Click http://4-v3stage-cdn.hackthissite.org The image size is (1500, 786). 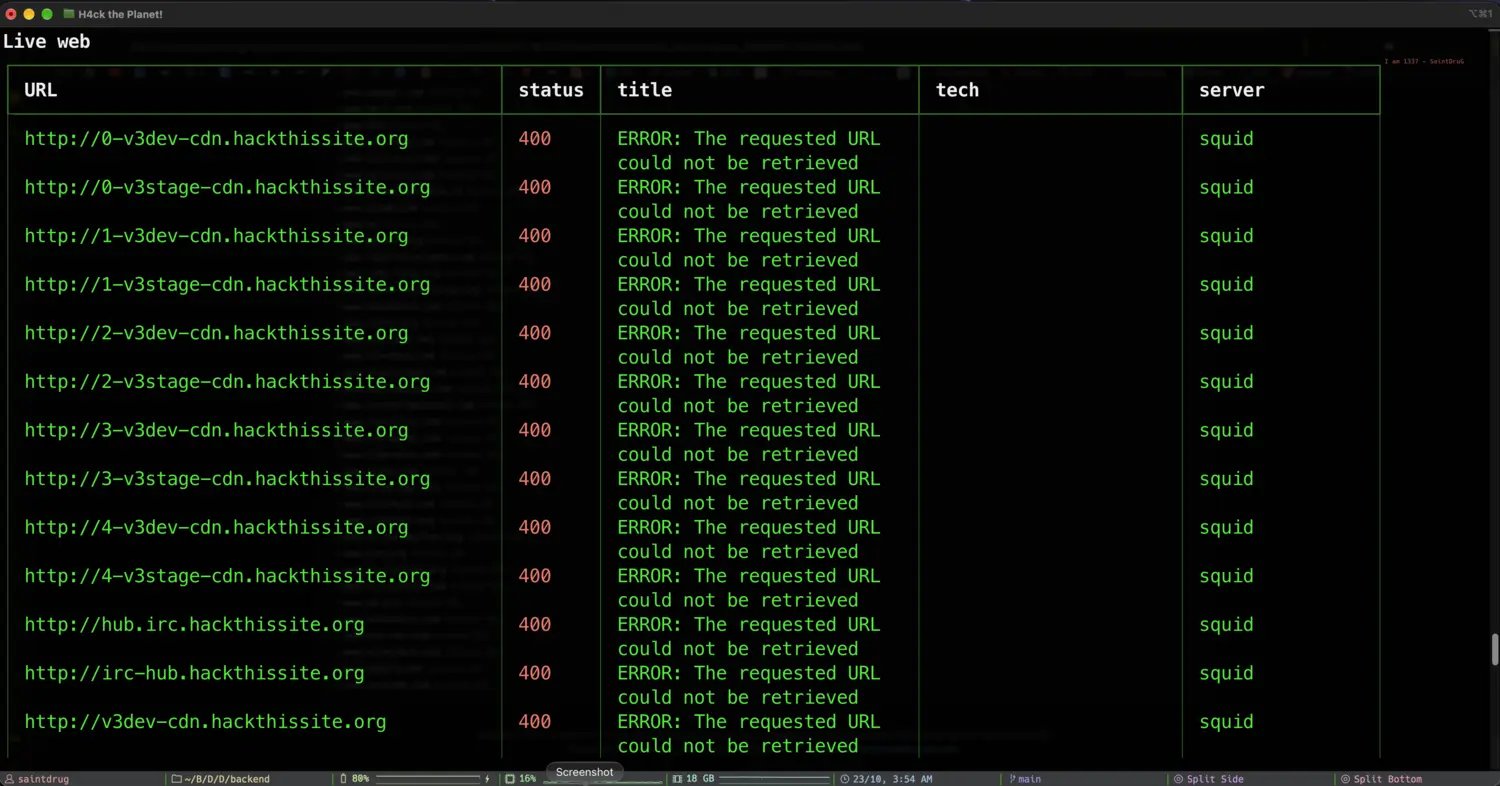tap(227, 576)
